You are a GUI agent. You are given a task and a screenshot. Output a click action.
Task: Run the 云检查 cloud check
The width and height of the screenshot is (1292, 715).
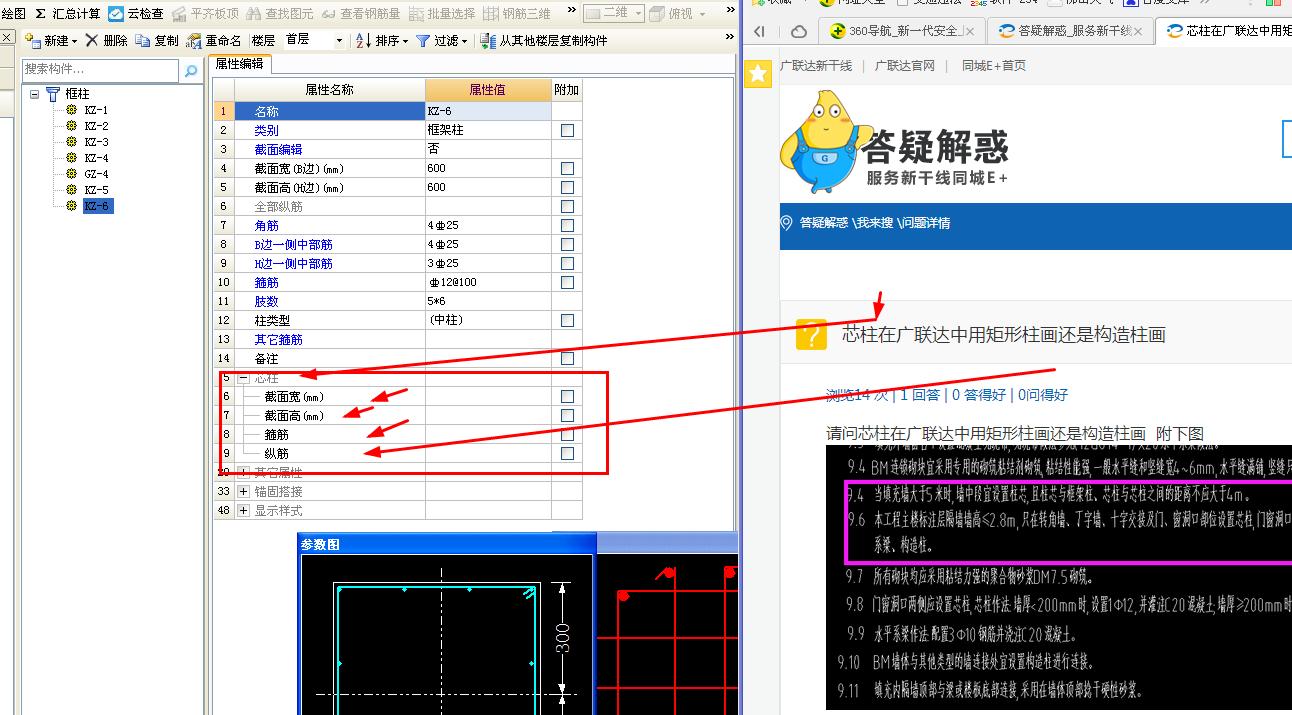click(135, 13)
